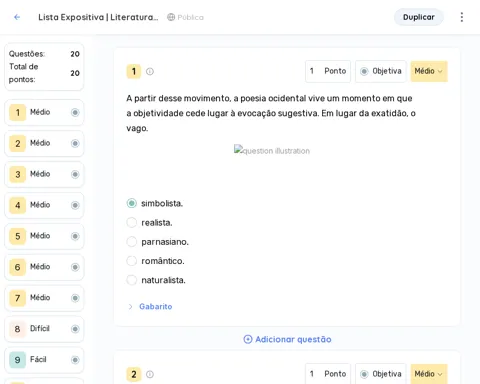Select the 'romântico.' answer option
Screen dimensions: 480x384
(x=132, y=261)
